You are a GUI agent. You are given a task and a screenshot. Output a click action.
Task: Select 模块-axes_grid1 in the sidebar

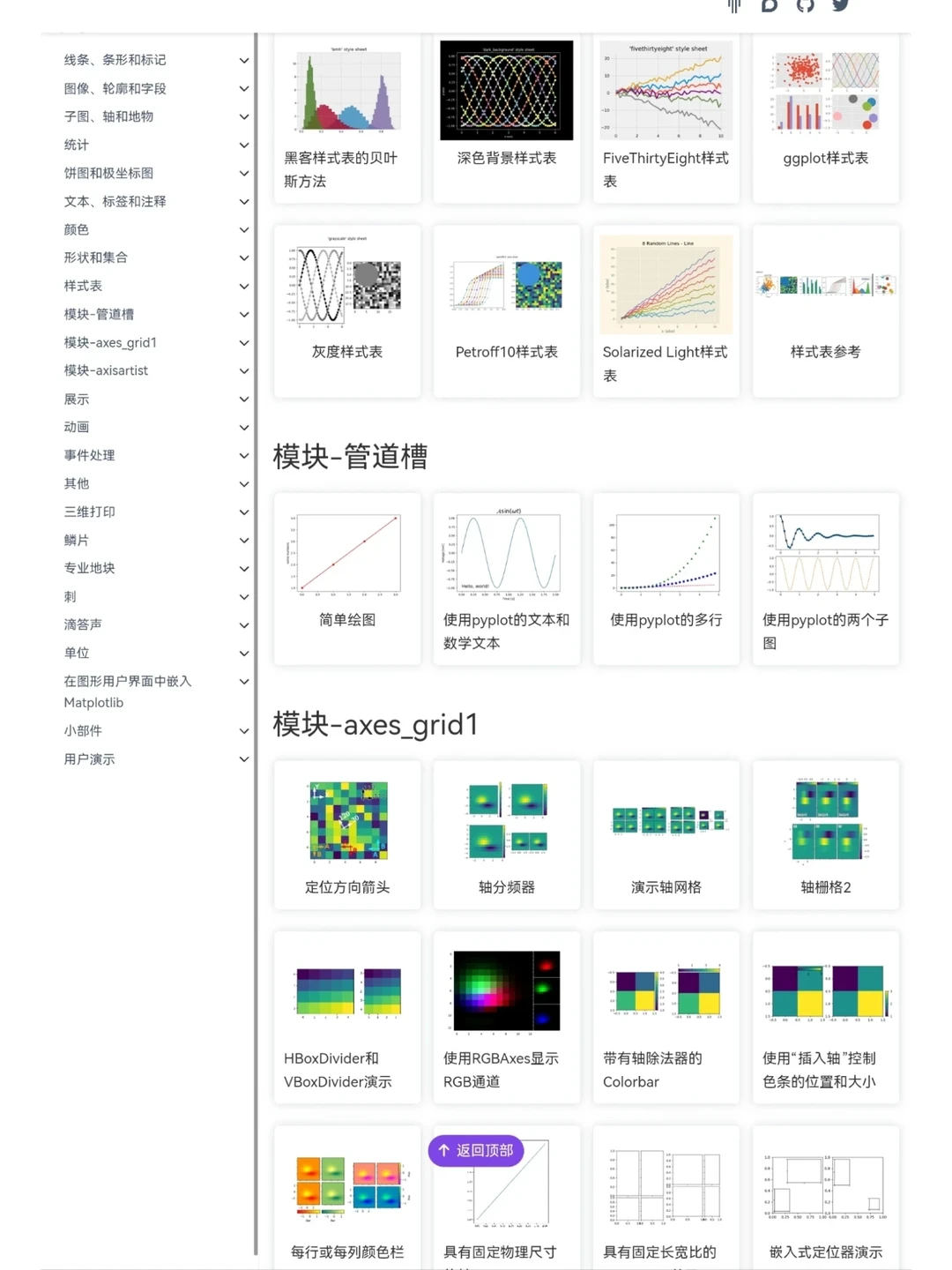pyautogui.click(x=109, y=342)
